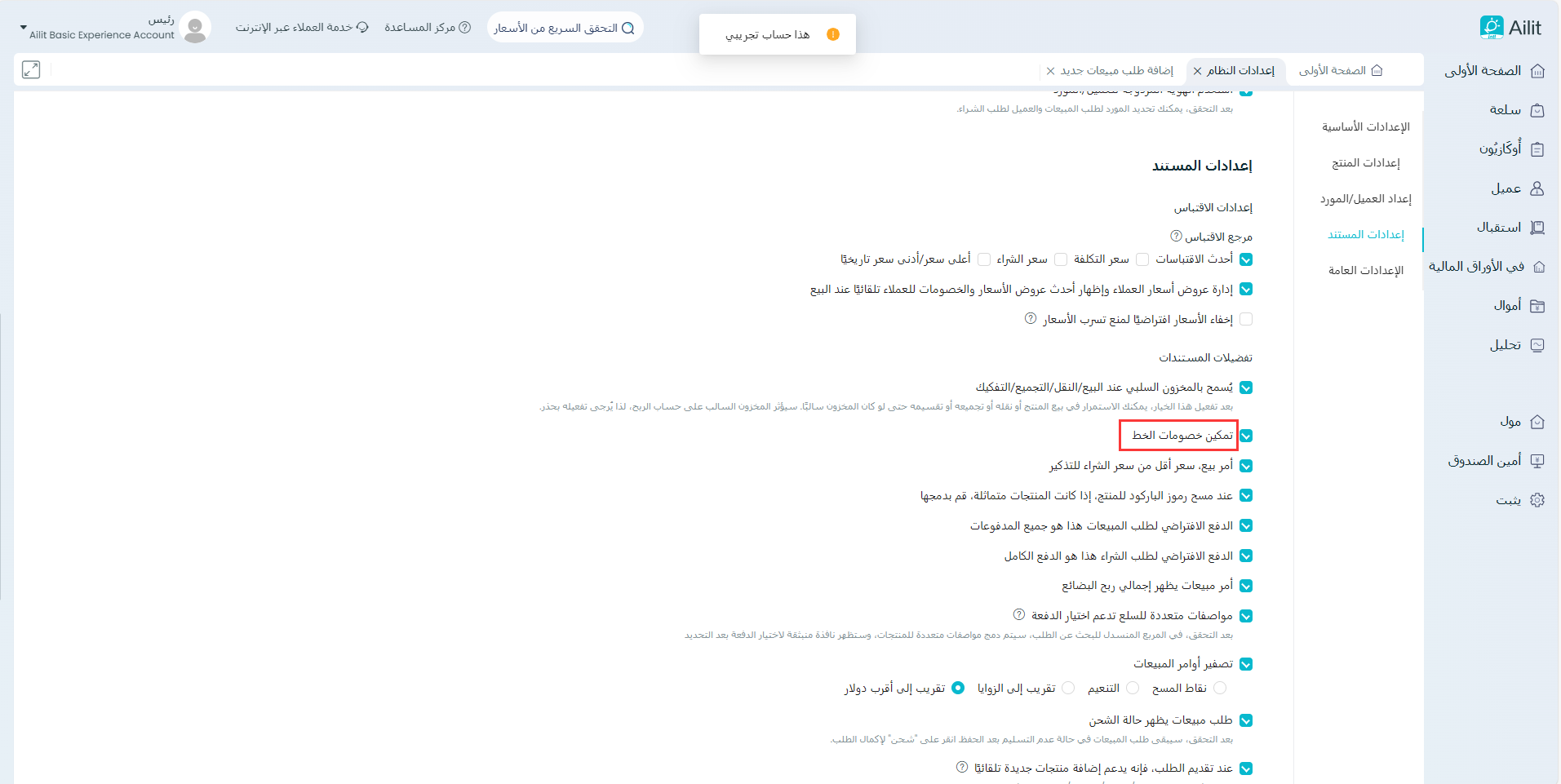1561x784 pixels.
Task: Open مركز المساعدة help center link
Action: 428,28
